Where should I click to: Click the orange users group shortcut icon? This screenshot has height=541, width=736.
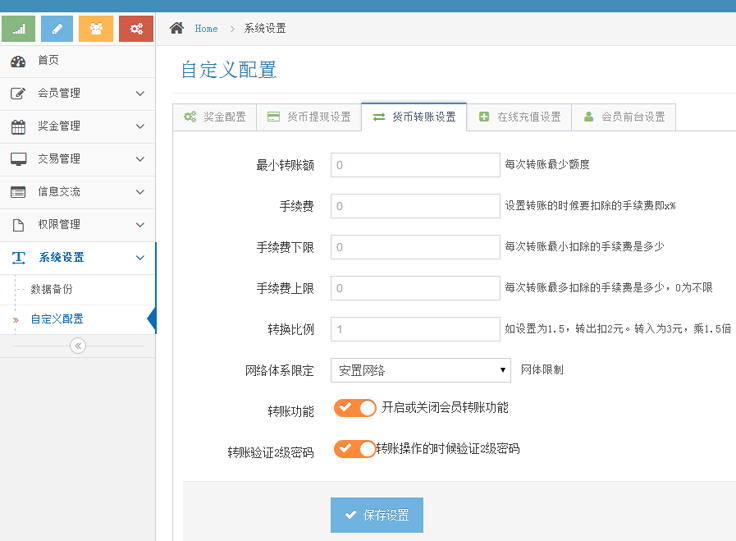(96, 29)
